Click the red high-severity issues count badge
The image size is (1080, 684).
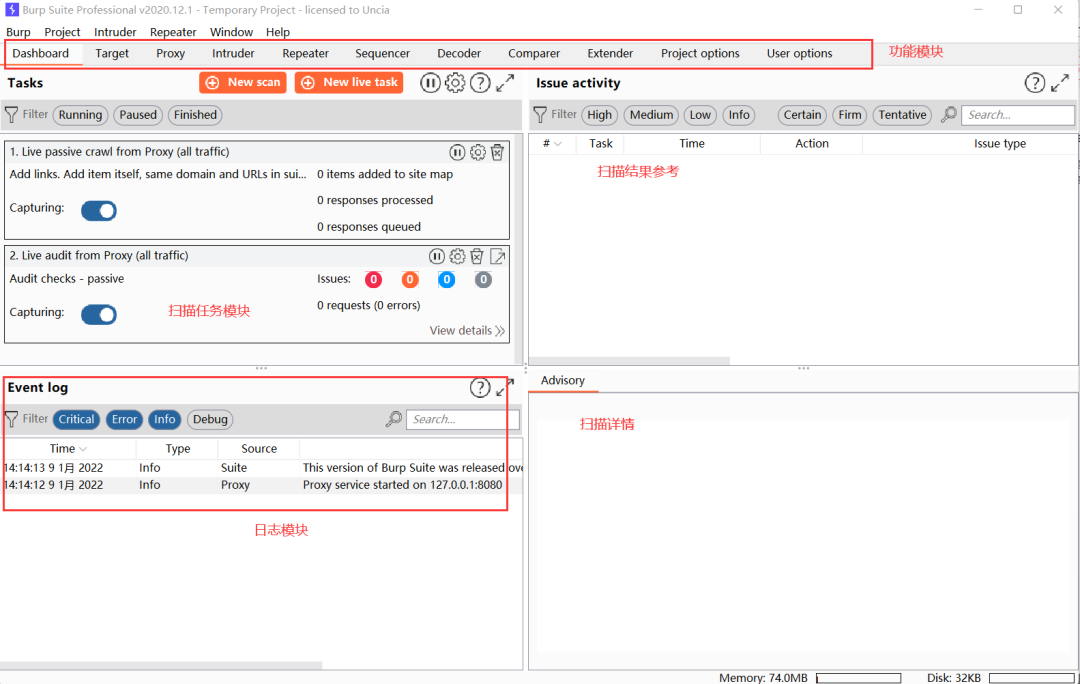click(x=373, y=280)
